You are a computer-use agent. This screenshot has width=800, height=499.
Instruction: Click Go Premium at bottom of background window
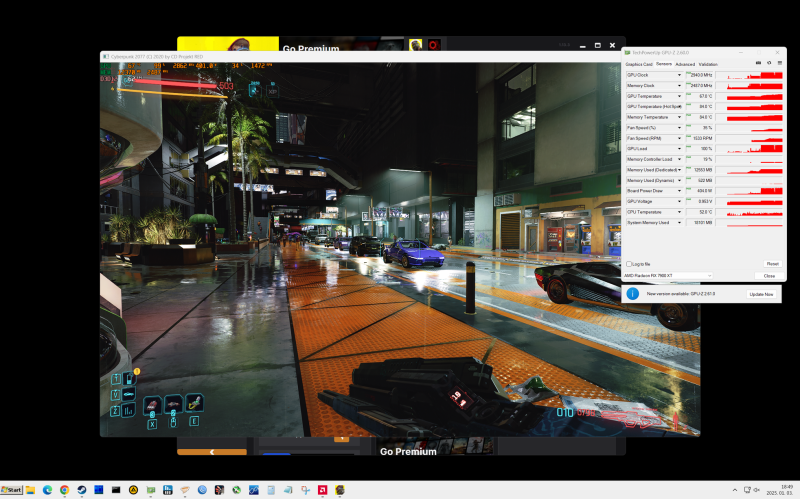408,452
